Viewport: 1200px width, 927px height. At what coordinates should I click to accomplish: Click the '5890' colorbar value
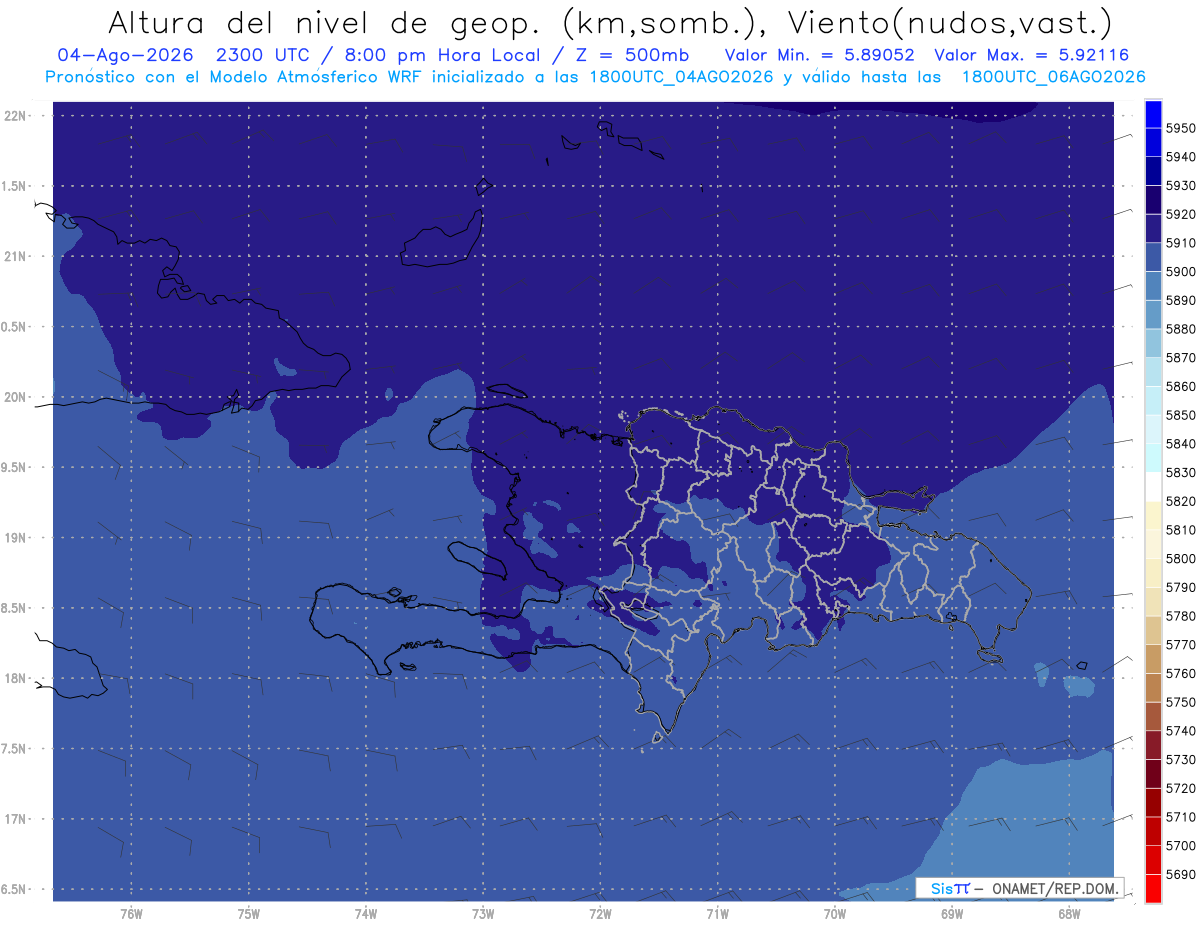click(1180, 300)
